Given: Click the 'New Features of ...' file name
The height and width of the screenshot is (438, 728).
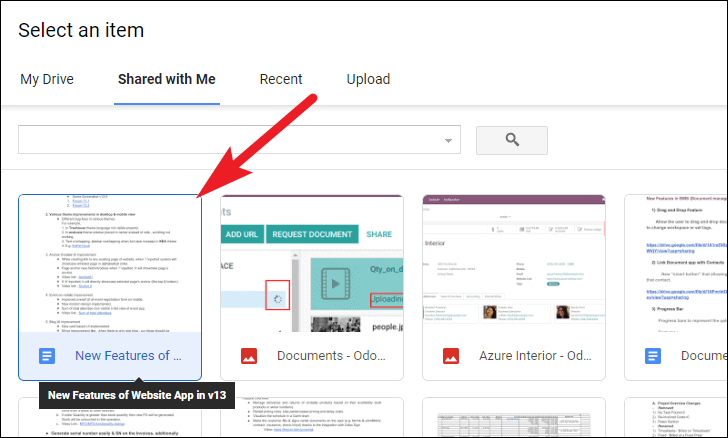Looking at the screenshot, I should [128, 356].
